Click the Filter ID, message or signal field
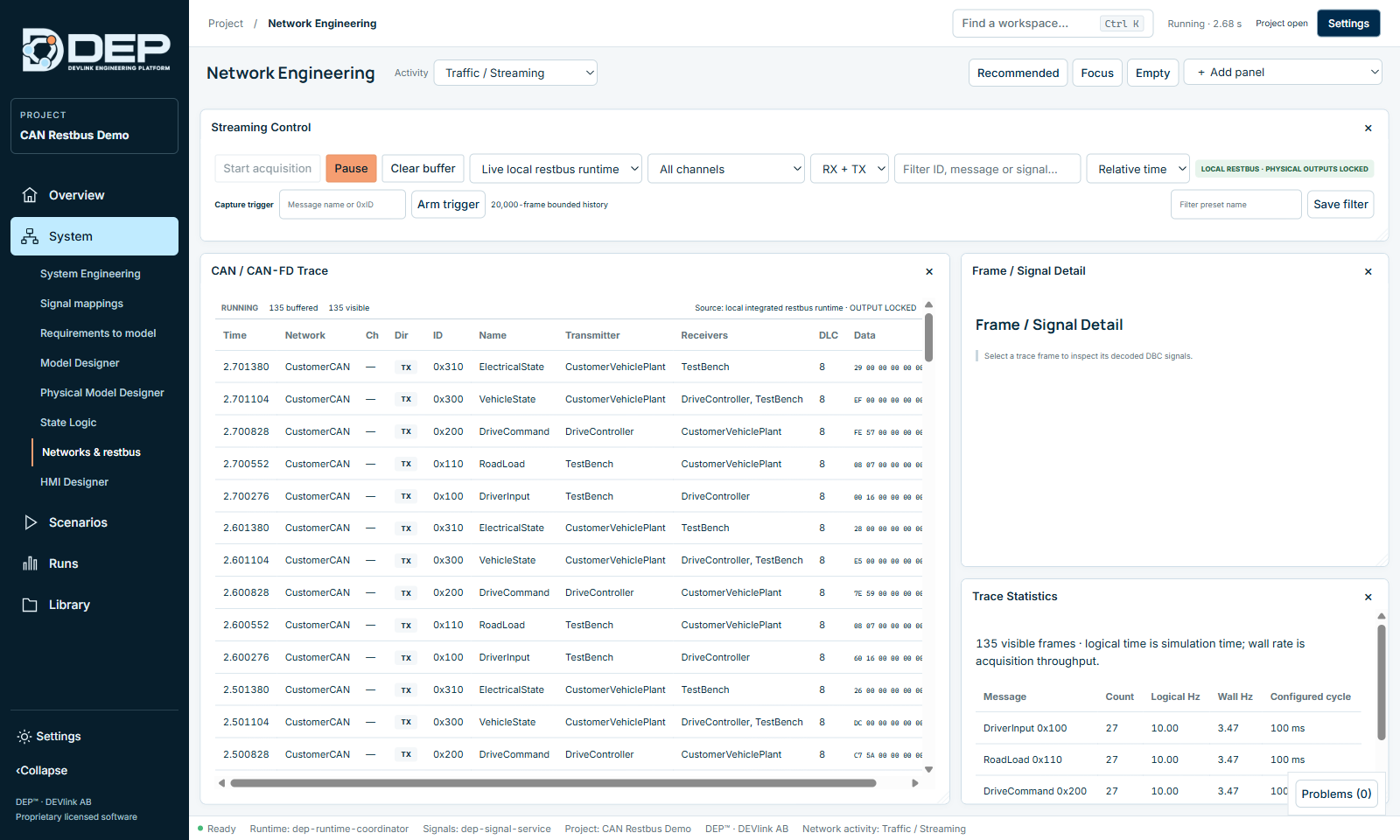The height and width of the screenshot is (840, 1400). pyautogui.click(x=988, y=169)
